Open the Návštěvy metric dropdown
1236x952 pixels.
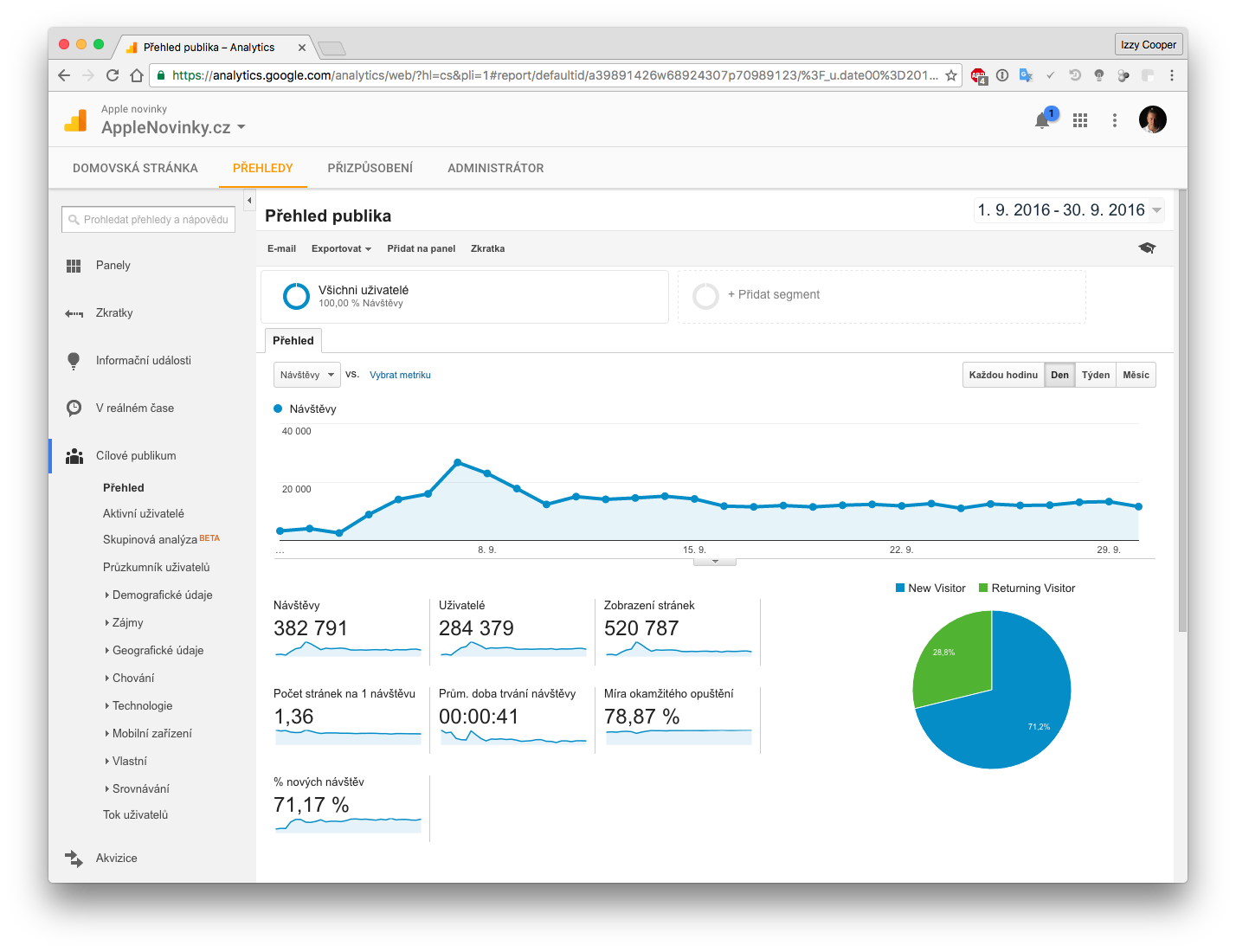click(307, 375)
